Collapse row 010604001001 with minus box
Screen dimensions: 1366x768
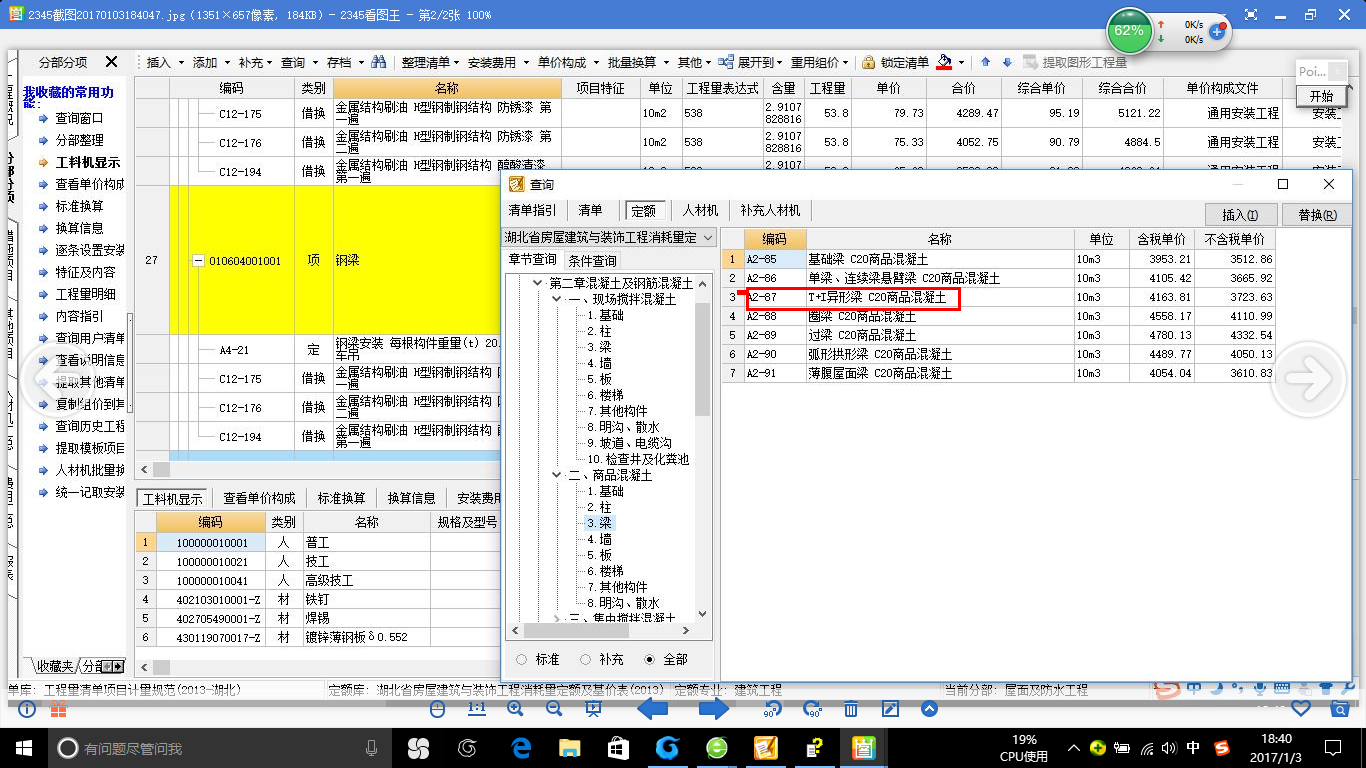coord(198,261)
